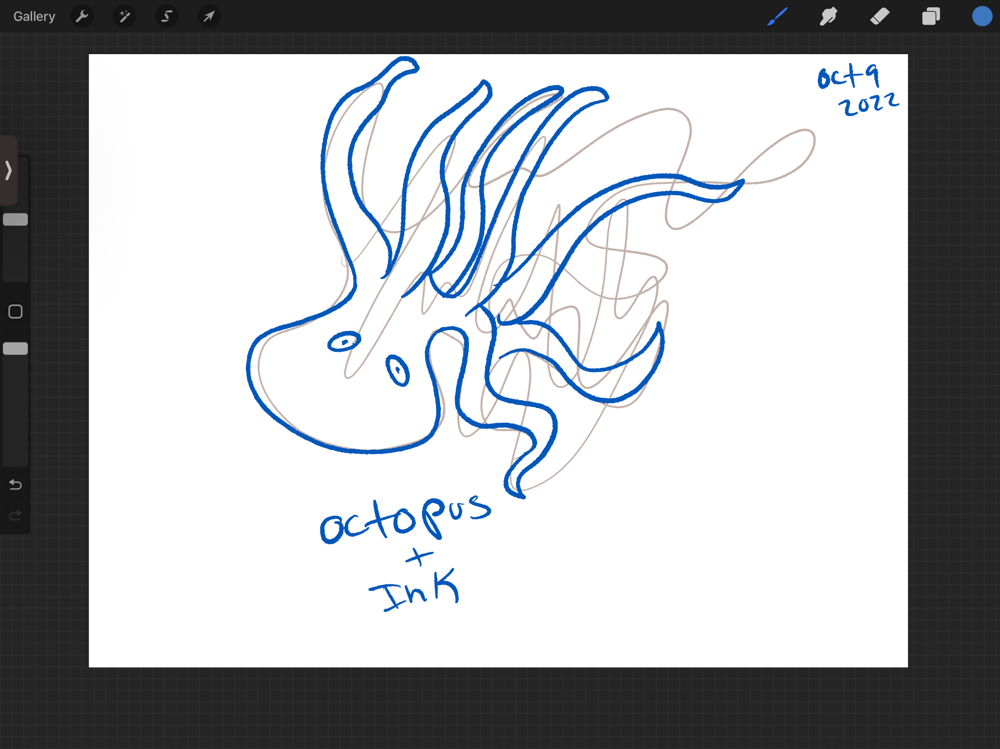This screenshot has width=1000, height=749.
Task: Open the Actions wrench menu
Action: point(83,17)
